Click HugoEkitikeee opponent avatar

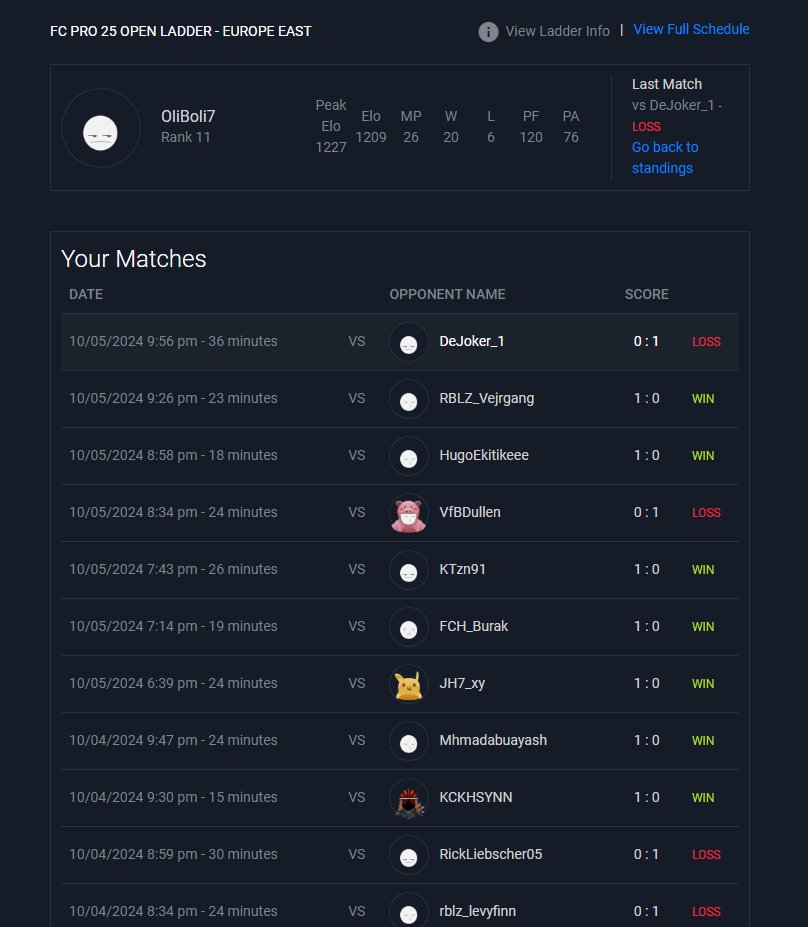(x=408, y=456)
